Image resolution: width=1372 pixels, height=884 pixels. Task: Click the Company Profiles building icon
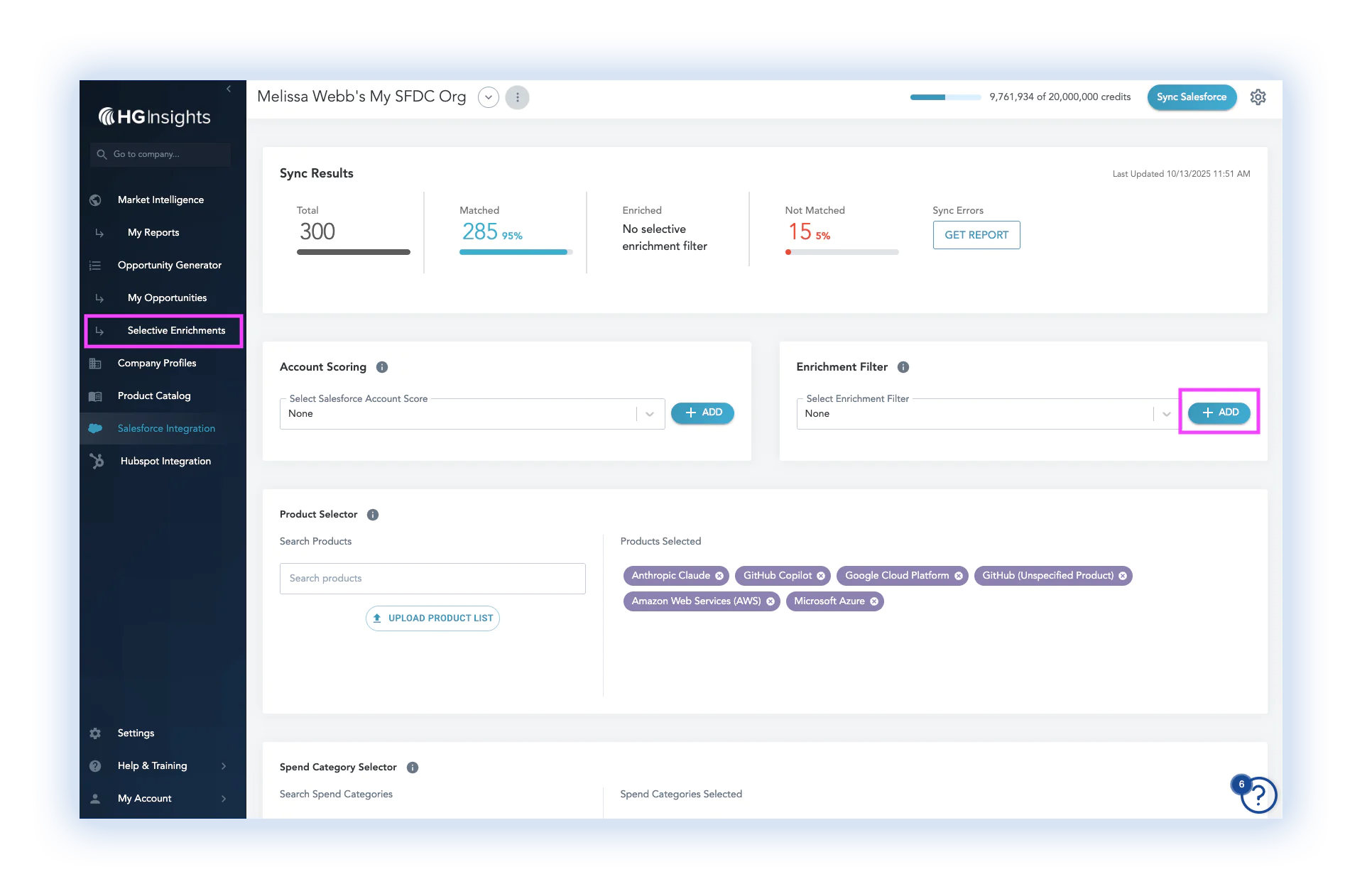tap(95, 364)
